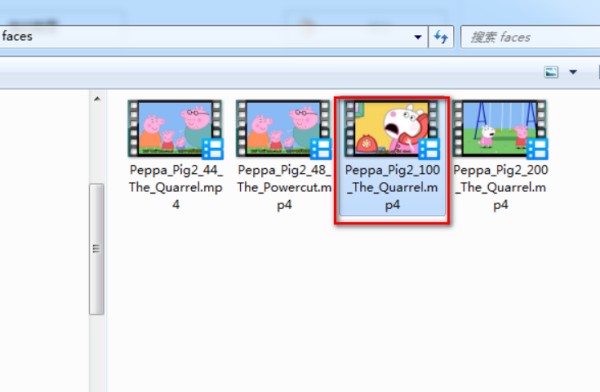
Task: Click the change view icon
Action: [x=551, y=72]
